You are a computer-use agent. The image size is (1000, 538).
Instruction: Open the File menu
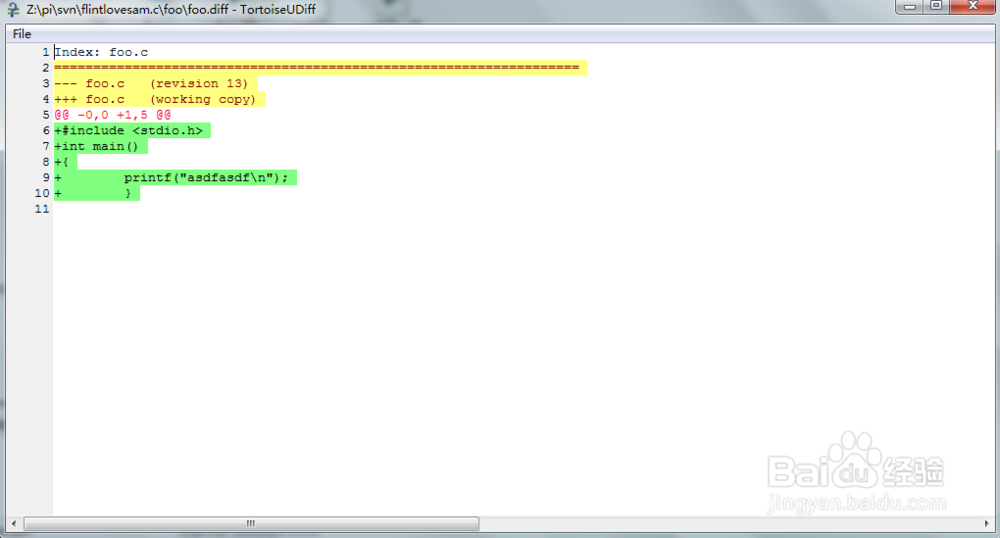tap(22, 34)
